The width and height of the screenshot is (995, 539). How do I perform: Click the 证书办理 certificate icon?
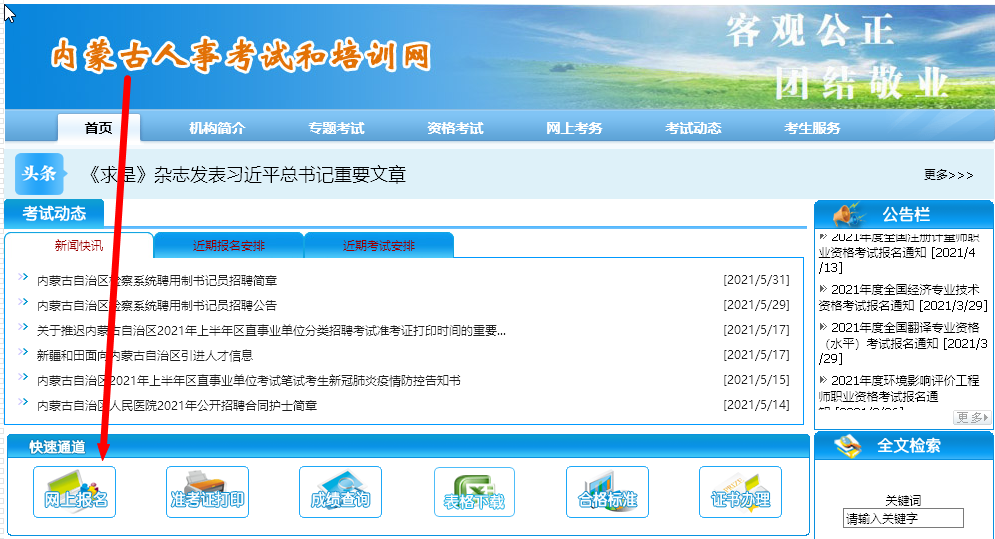(740, 492)
